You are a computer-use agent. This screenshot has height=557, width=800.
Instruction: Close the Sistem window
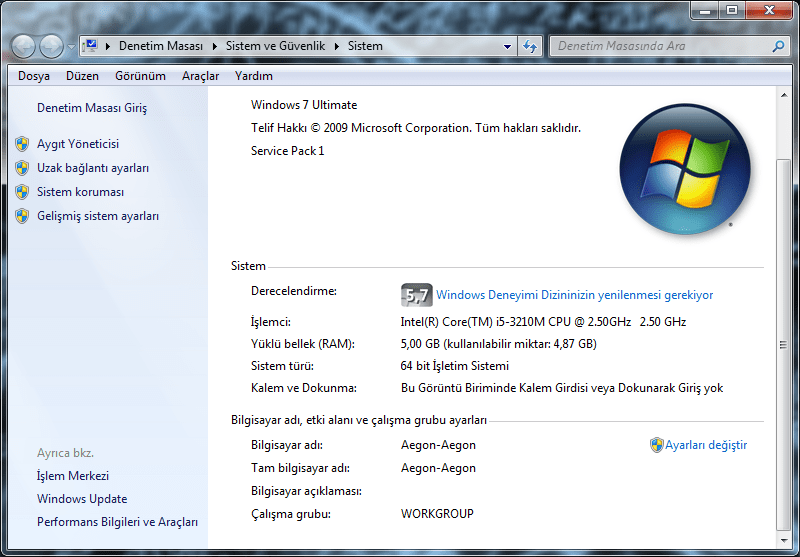pos(769,11)
